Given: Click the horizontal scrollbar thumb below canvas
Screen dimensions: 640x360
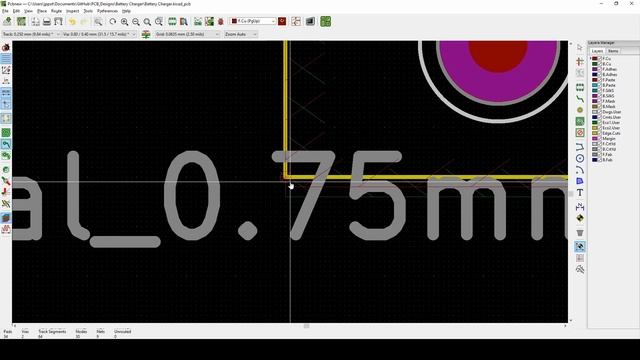Looking at the screenshot, I should pos(307,326).
